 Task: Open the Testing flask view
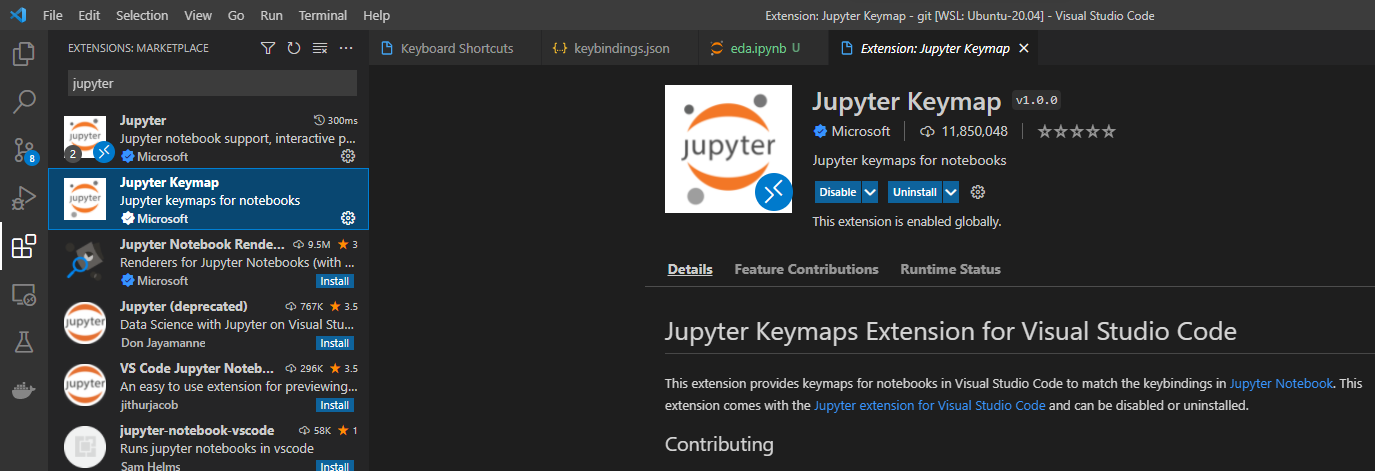24,342
